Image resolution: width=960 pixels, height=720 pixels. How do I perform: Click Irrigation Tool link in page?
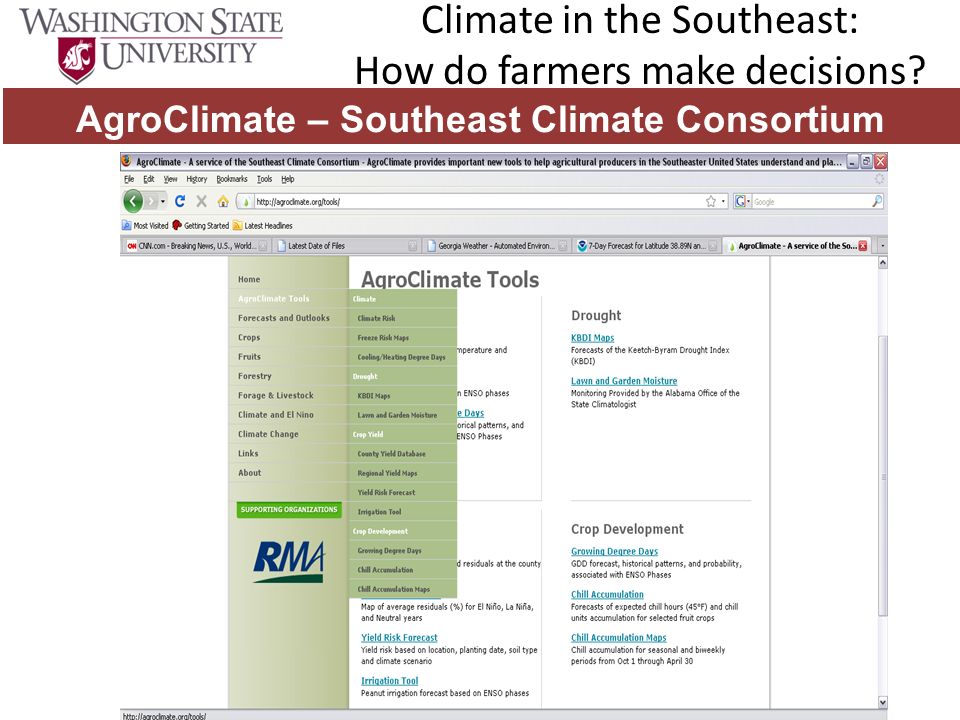point(389,681)
